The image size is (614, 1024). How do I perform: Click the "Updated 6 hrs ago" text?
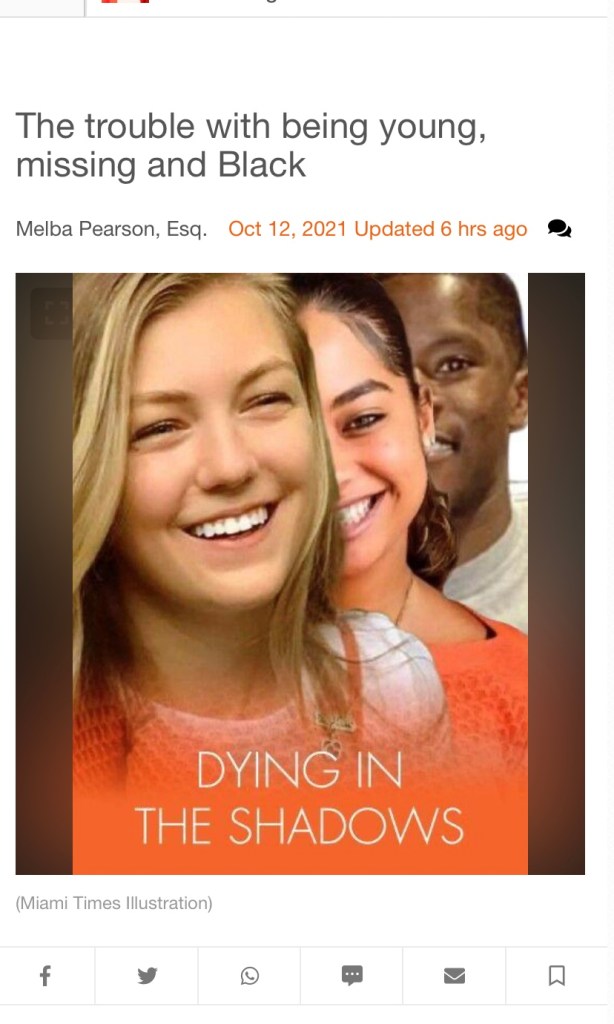(440, 229)
